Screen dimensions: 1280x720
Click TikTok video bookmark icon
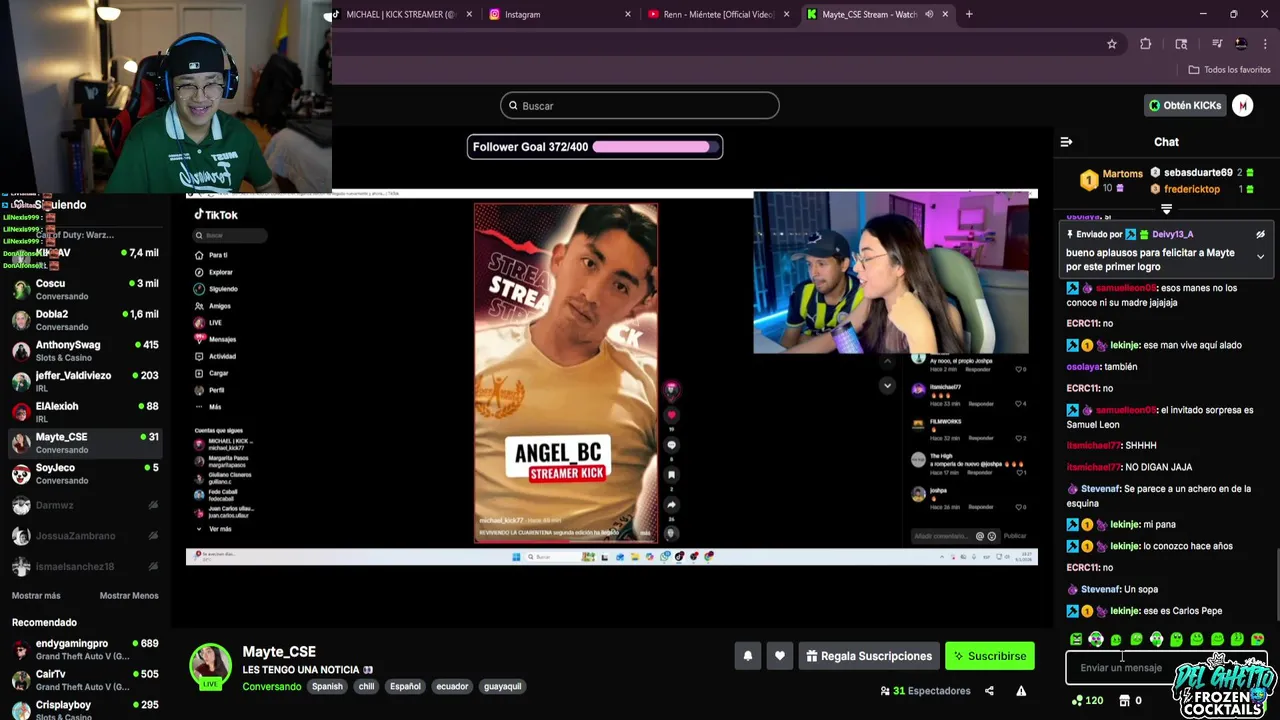(x=672, y=475)
